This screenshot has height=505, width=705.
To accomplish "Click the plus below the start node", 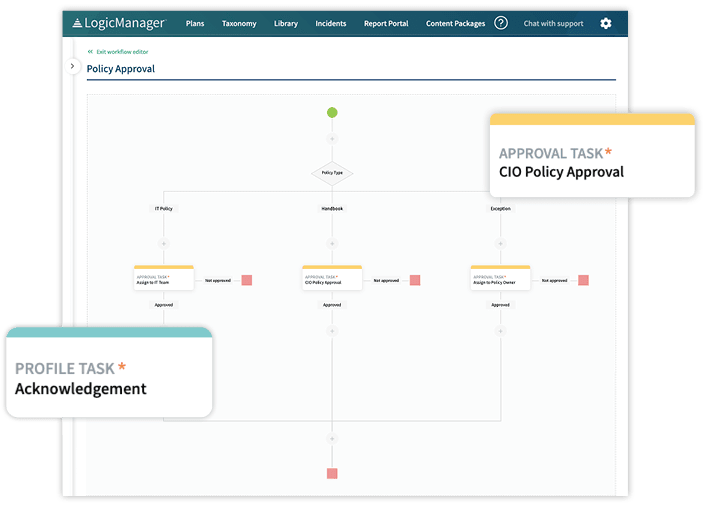I will tap(332, 139).
